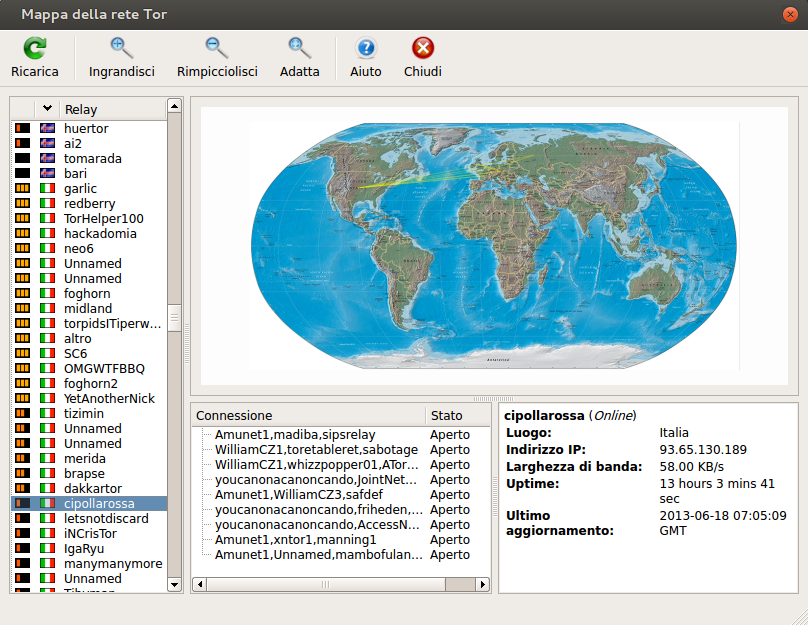Click the bandwidth icon beside midland
The width and height of the screenshot is (808, 625).
click(x=23, y=308)
